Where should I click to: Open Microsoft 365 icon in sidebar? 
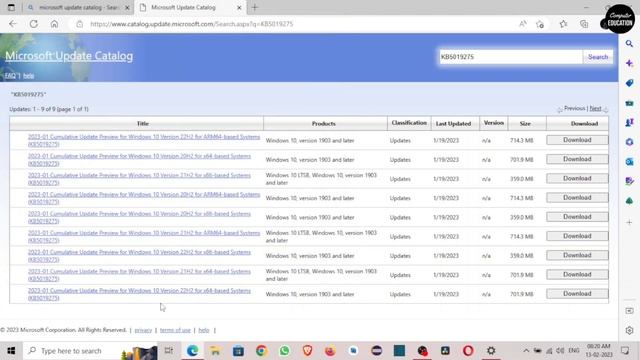(629, 142)
